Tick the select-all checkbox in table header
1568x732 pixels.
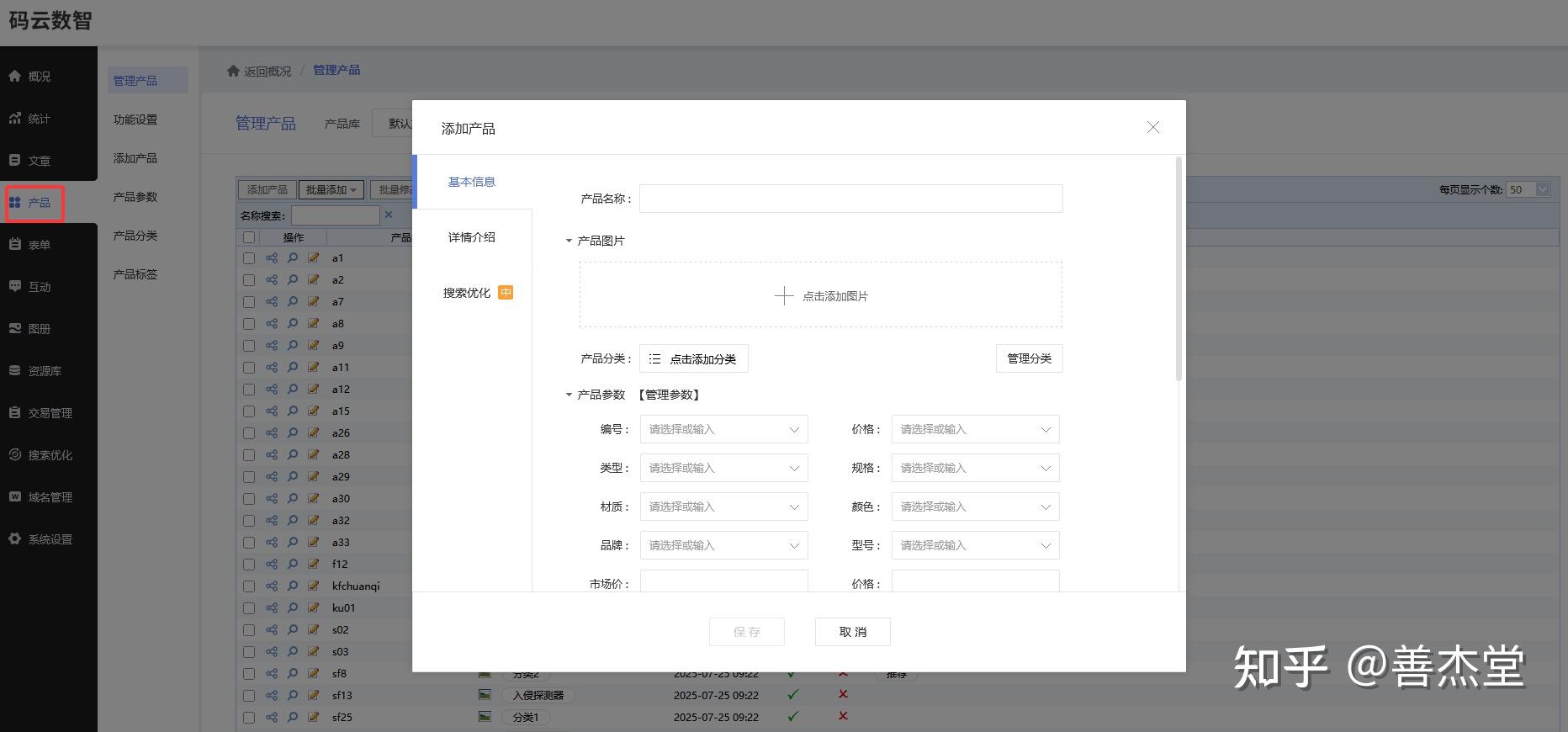[249, 237]
